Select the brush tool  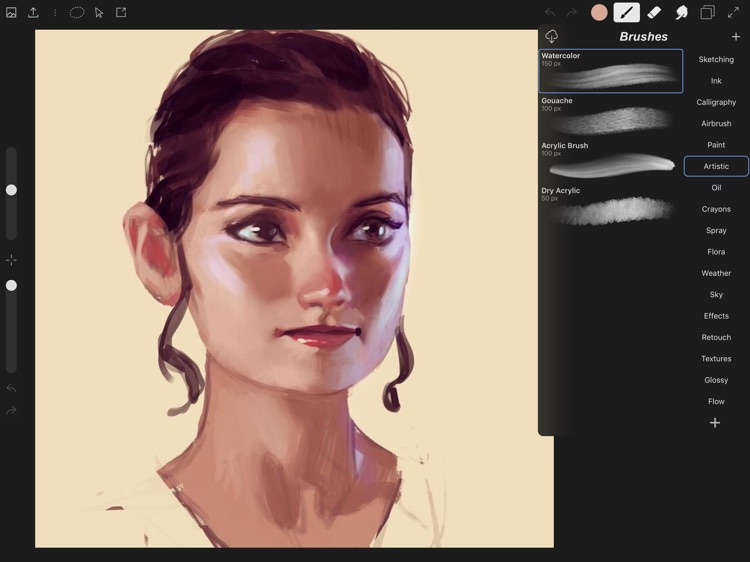coord(627,12)
